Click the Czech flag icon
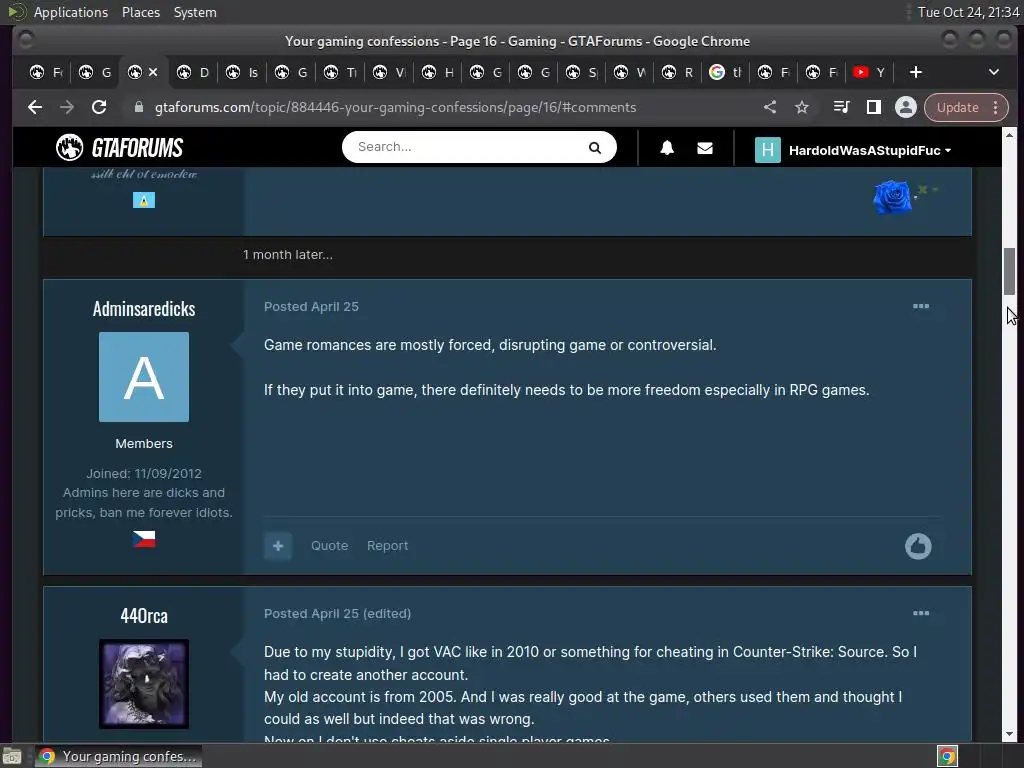Screen dimensions: 1024x768 tap(144, 539)
